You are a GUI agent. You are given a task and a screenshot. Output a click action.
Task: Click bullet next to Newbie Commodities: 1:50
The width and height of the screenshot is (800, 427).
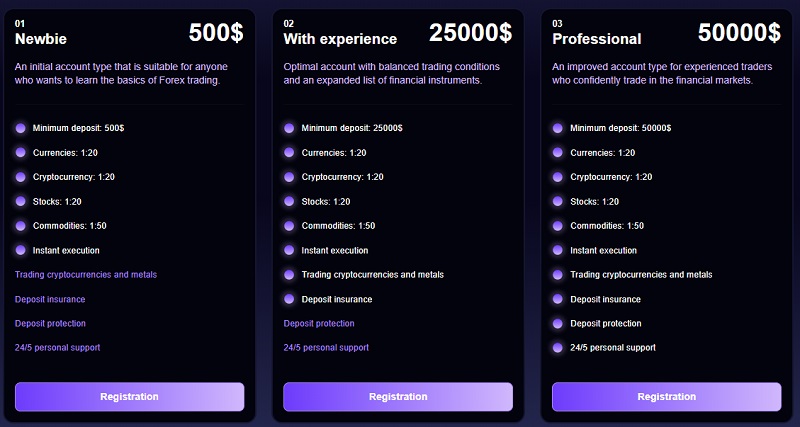(x=21, y=226)
